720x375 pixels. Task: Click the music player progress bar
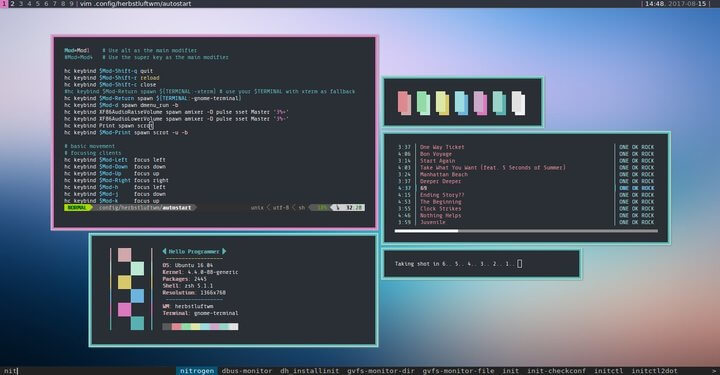coord(526,231)
